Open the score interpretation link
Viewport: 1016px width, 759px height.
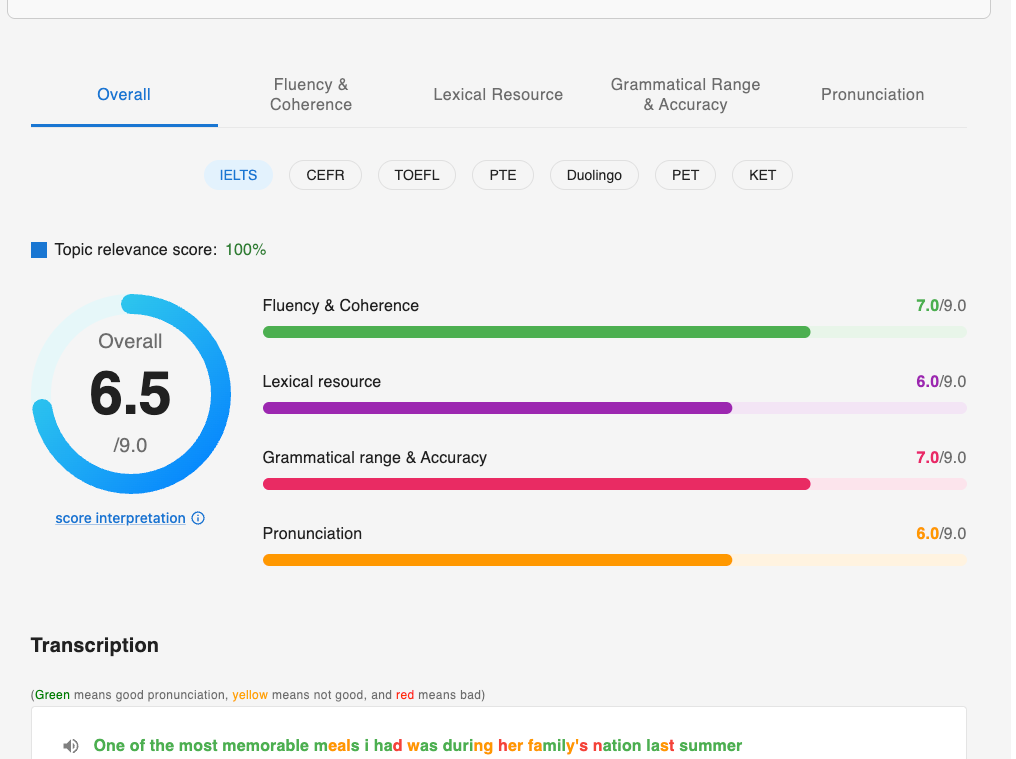pyautogui.click(x=121, y=518)
